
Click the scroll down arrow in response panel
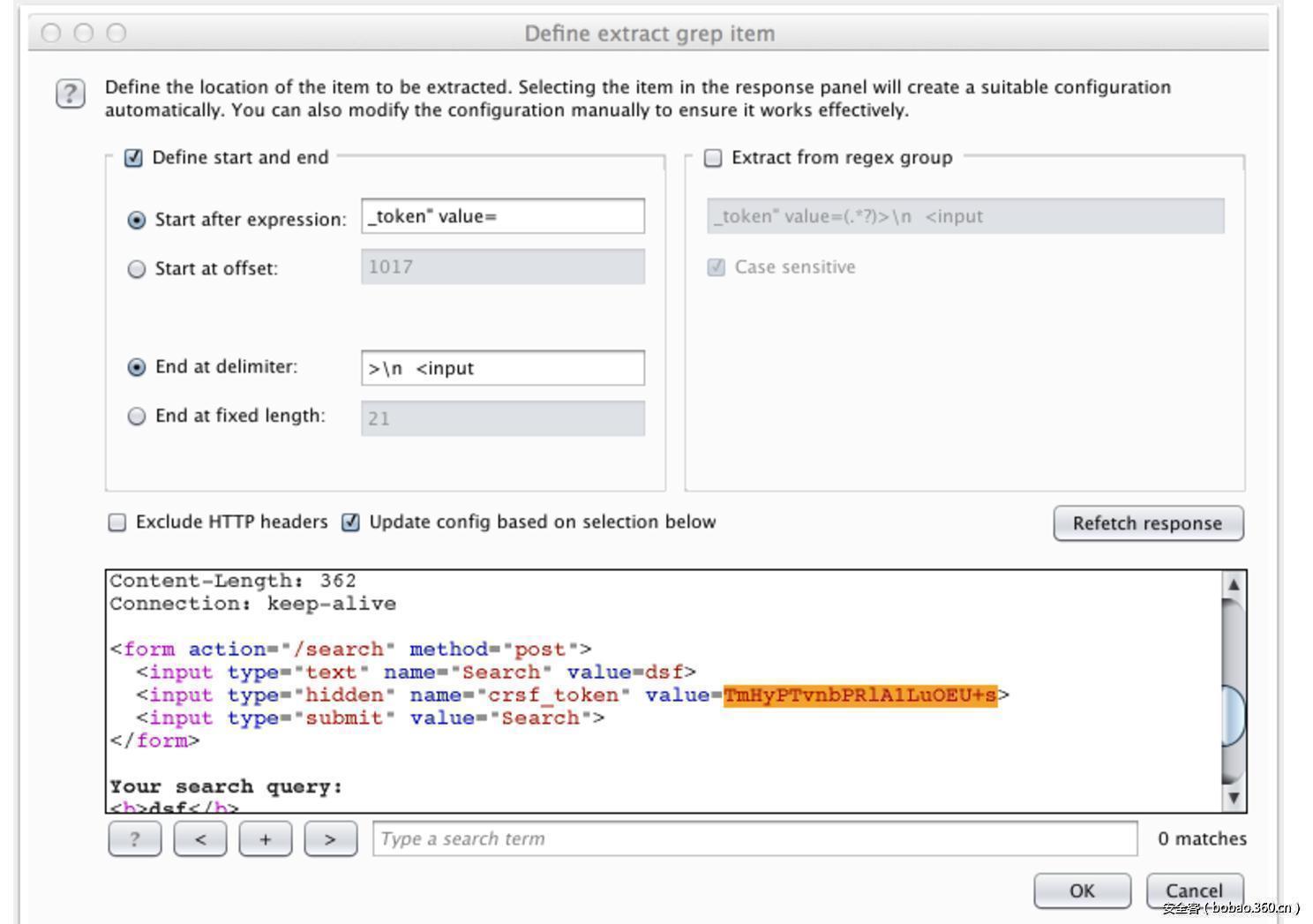coord(1234,798)
